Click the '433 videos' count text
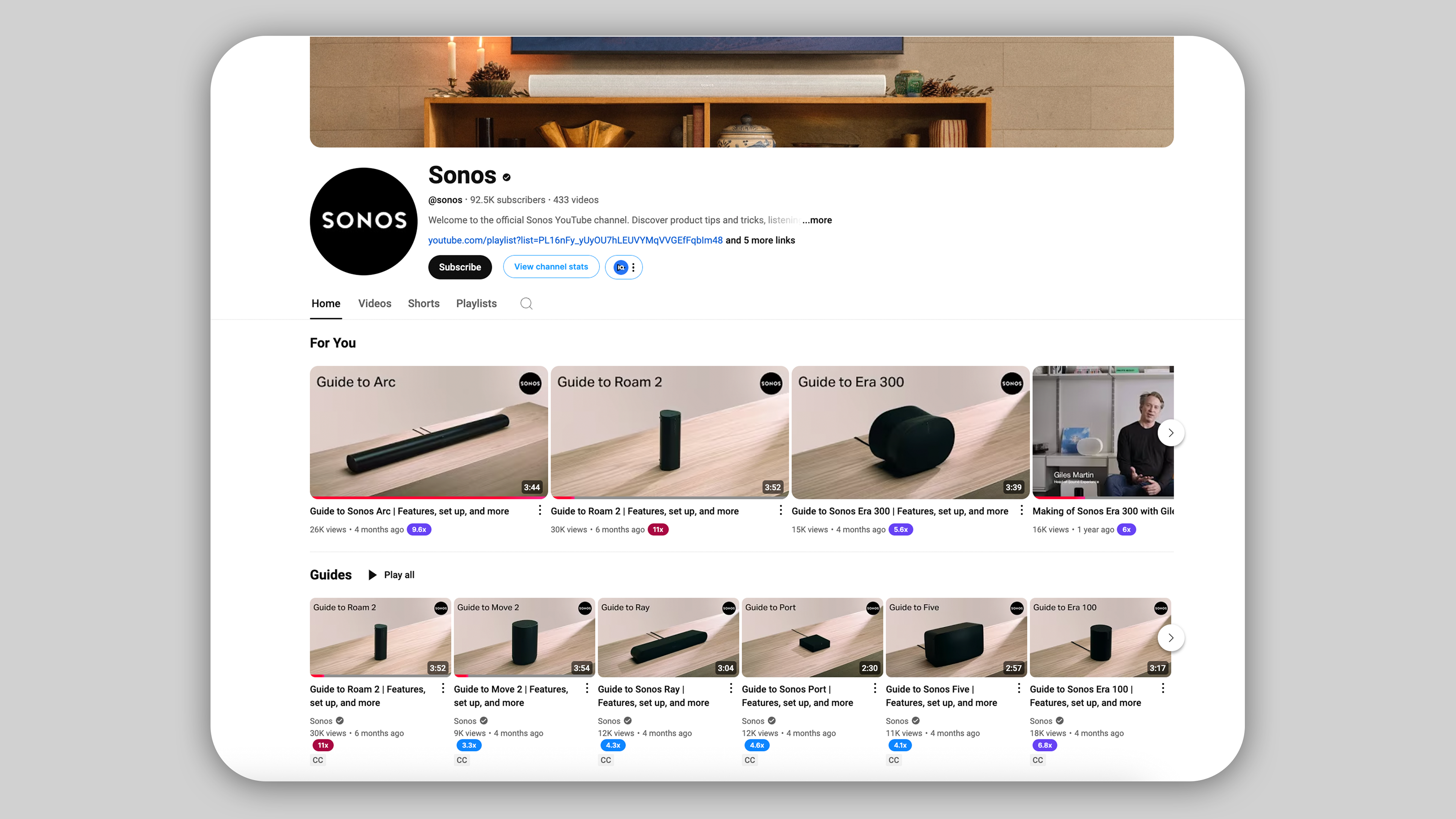The image size is (1456, 819). coord(576,200)
